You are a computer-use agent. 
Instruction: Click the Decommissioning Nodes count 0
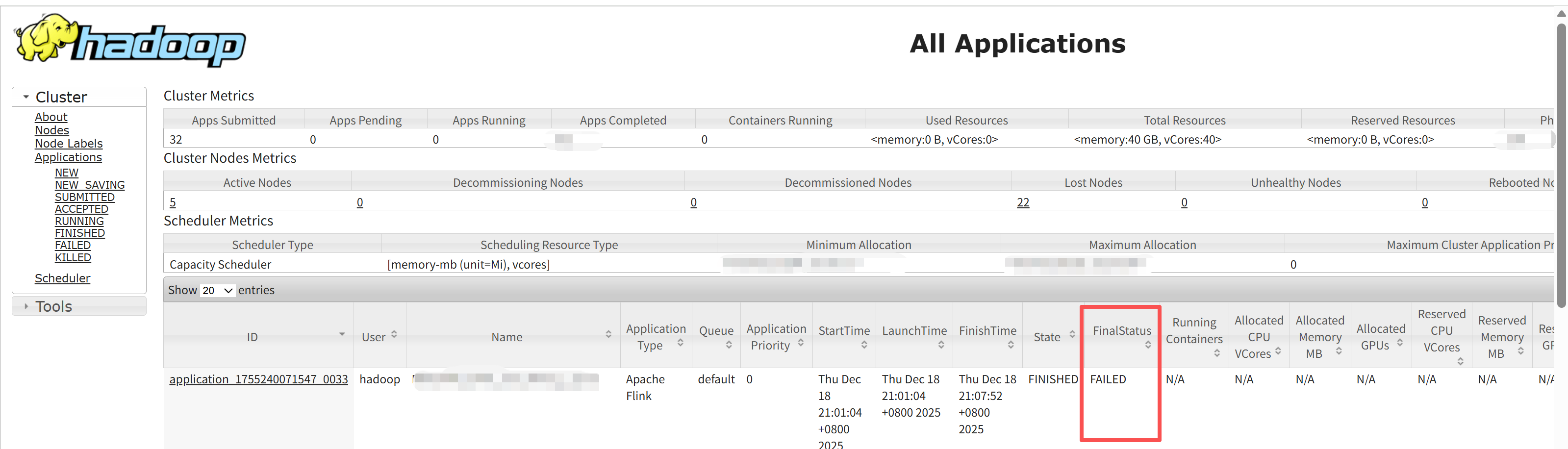tap(360, 202)
